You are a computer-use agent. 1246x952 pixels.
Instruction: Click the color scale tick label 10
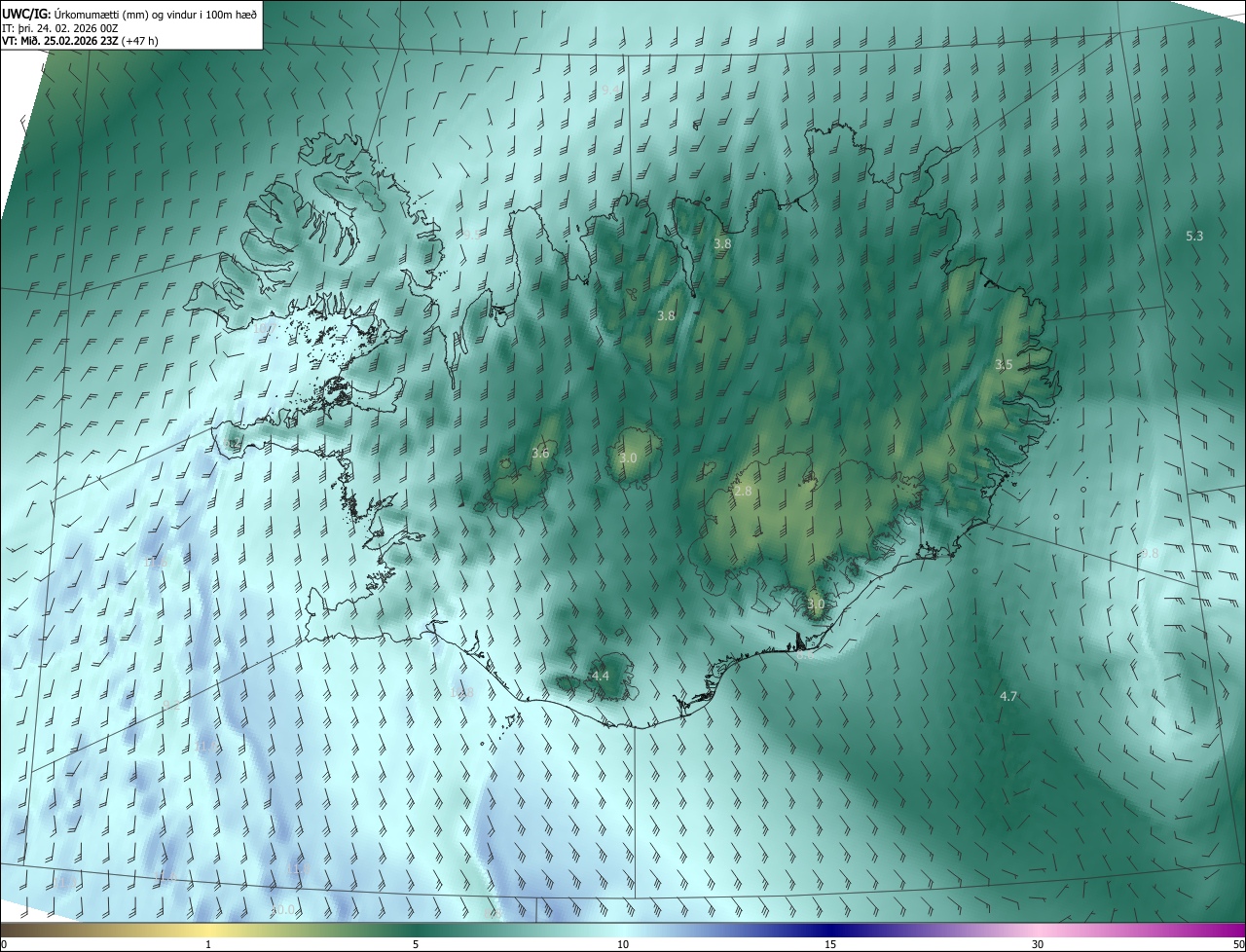(623, 945)
